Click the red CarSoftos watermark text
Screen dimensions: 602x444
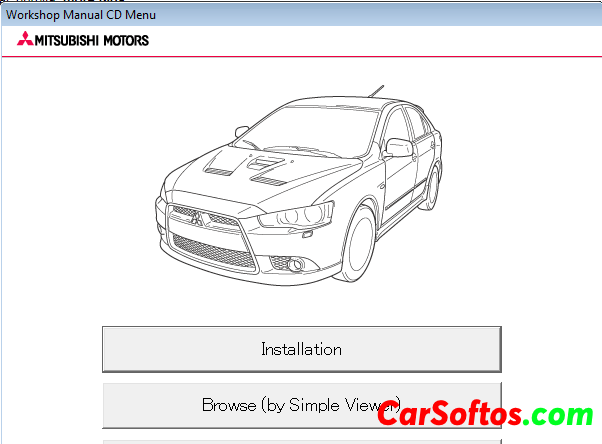click(x=448, y=414)
